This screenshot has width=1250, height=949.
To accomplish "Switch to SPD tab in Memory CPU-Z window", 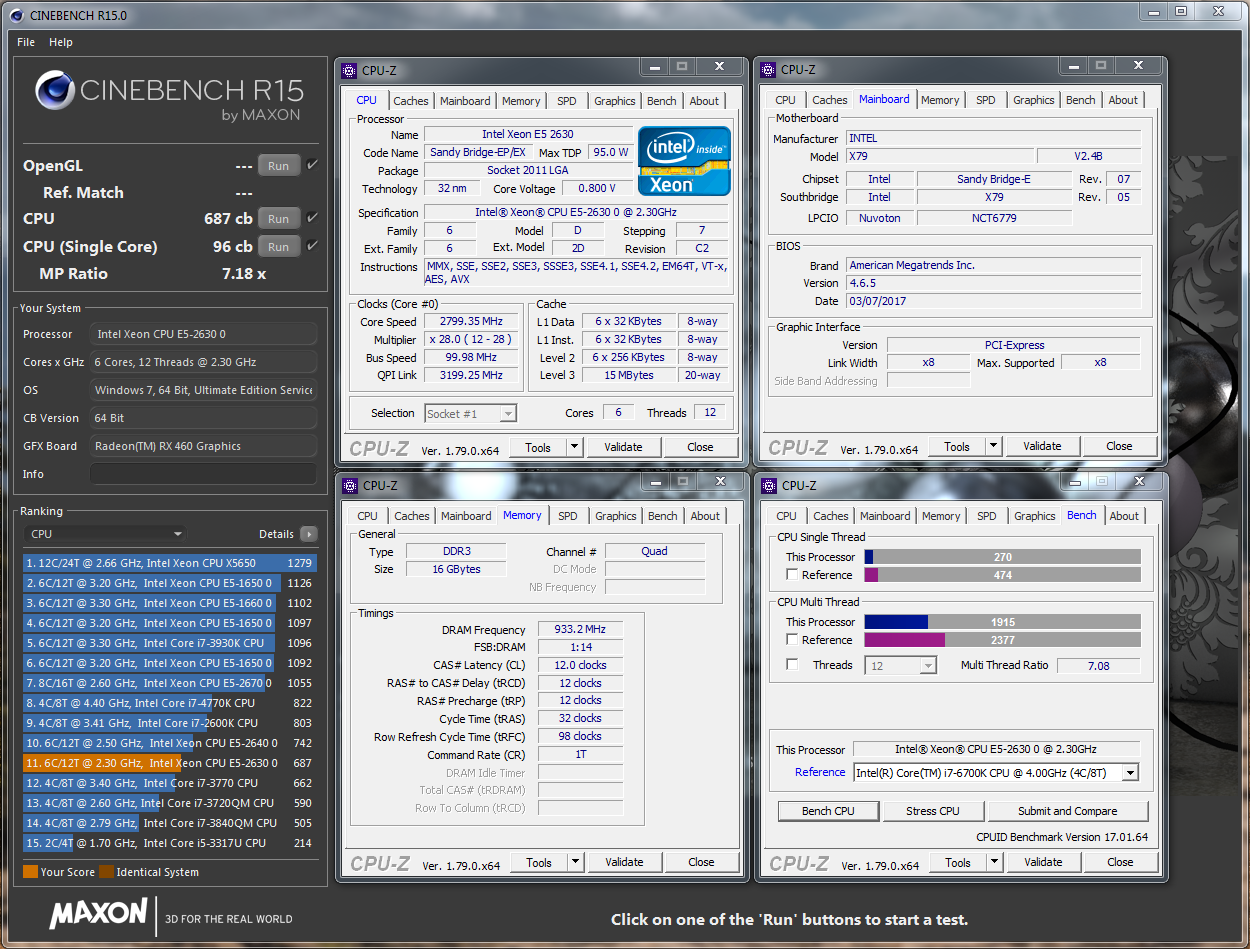I will click(x=568, y=516).
